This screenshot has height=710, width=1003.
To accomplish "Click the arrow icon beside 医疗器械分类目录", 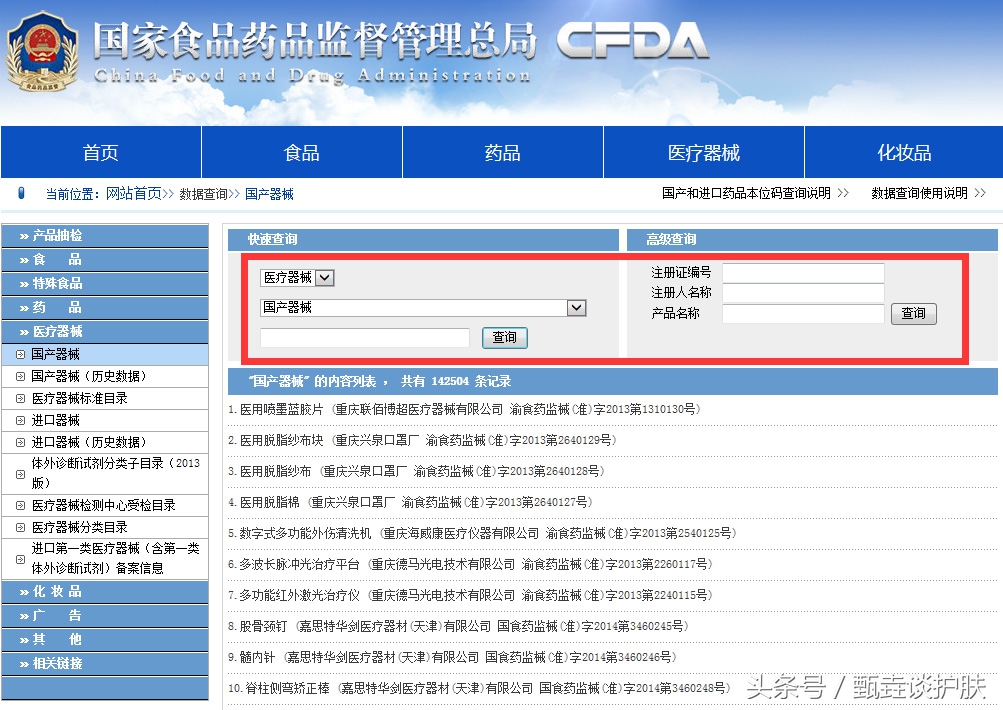I will (x=20, y=527).
